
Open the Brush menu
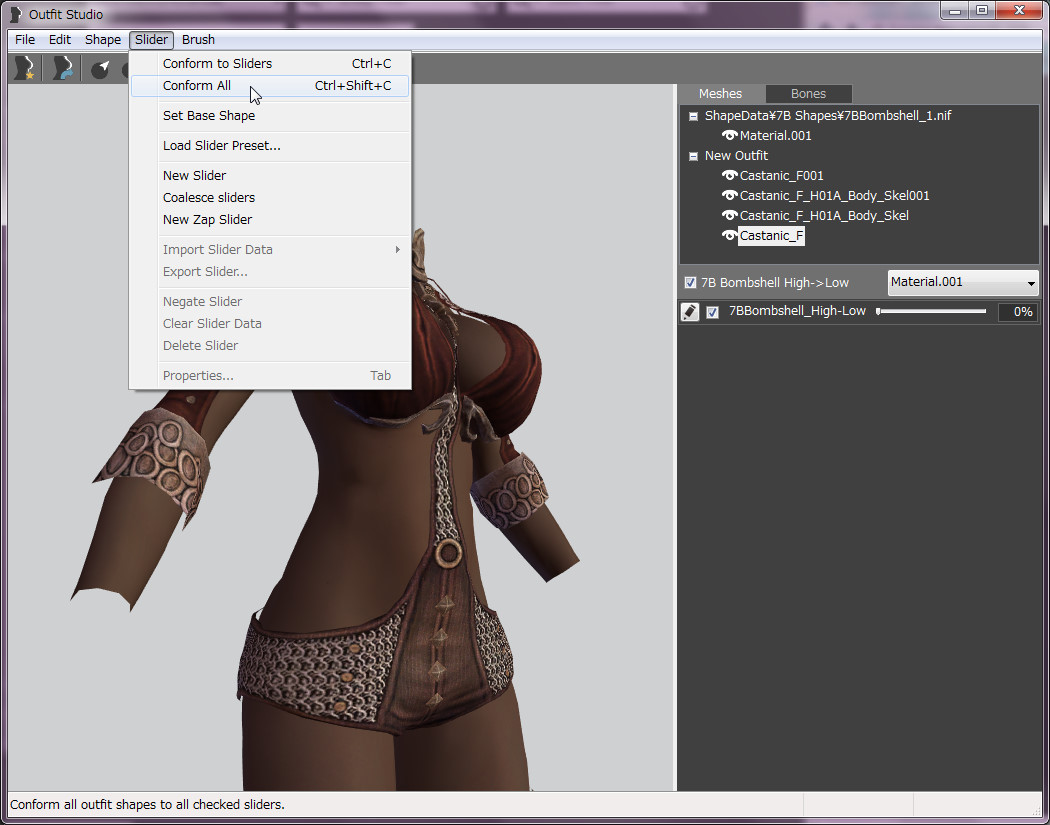[198, 40]
